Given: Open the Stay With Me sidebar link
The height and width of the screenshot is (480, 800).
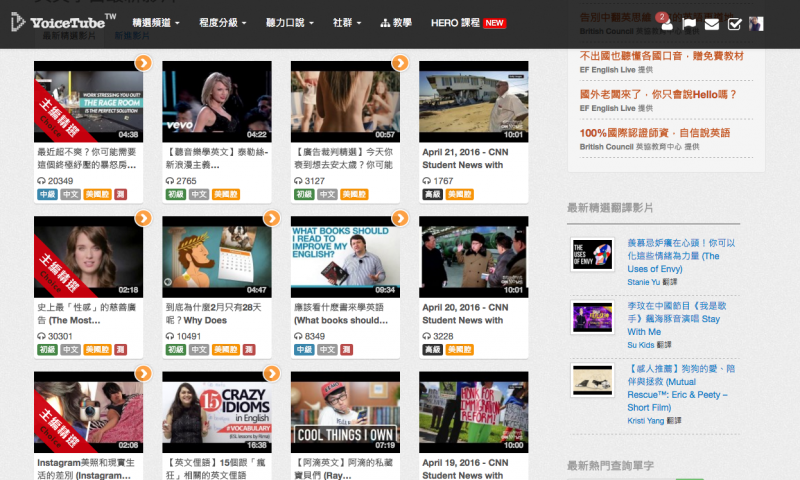Looking at the screenshot, I should click(677, 319).
